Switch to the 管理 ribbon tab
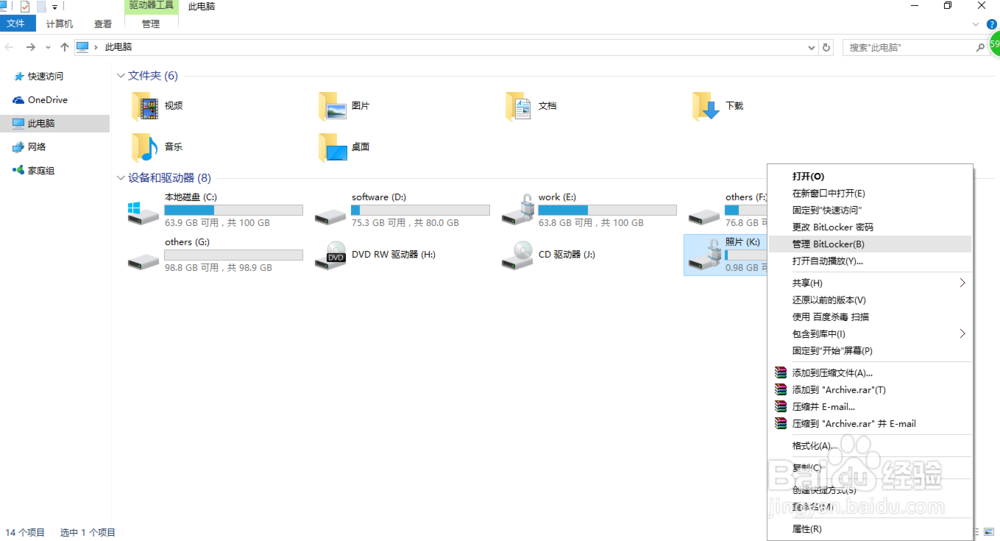The image size is (1000, 541). tap(151, 24)
